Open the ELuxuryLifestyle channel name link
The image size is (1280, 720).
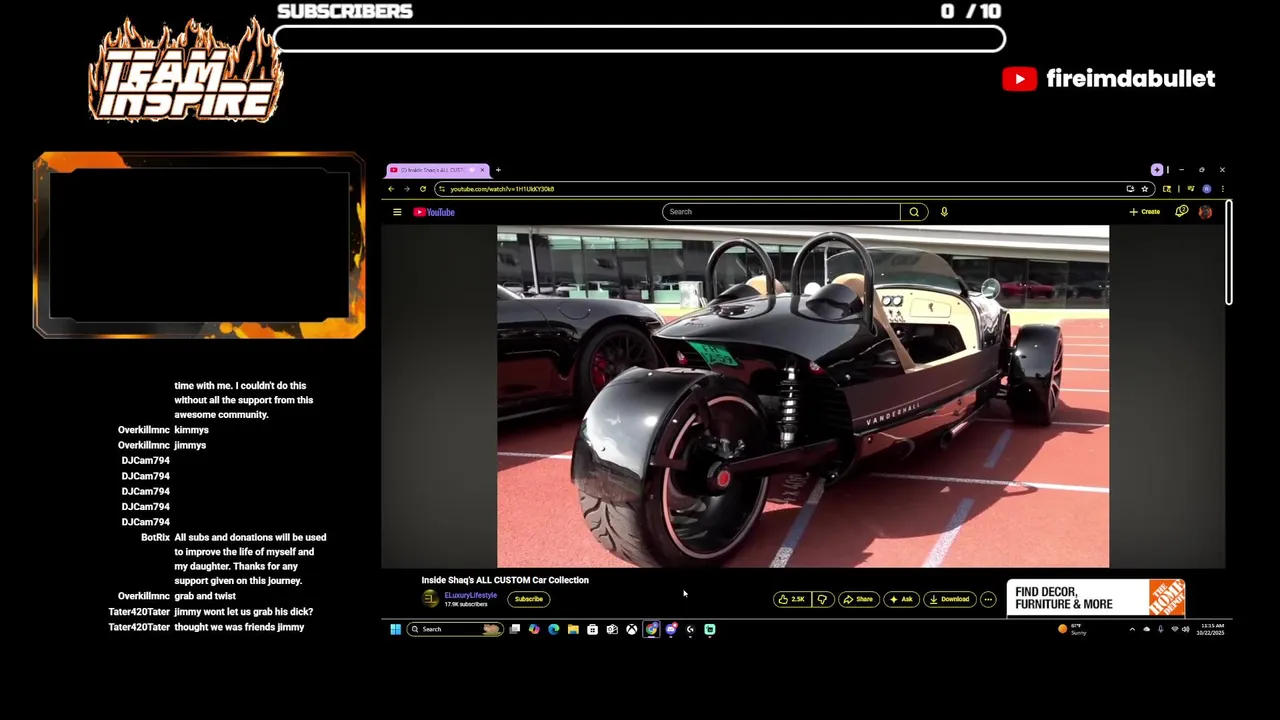tap(470, 595)
